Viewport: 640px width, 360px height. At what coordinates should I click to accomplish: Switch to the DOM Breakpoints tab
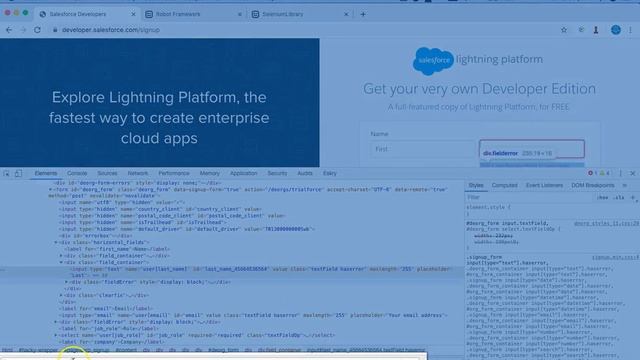tap(593, 185)
